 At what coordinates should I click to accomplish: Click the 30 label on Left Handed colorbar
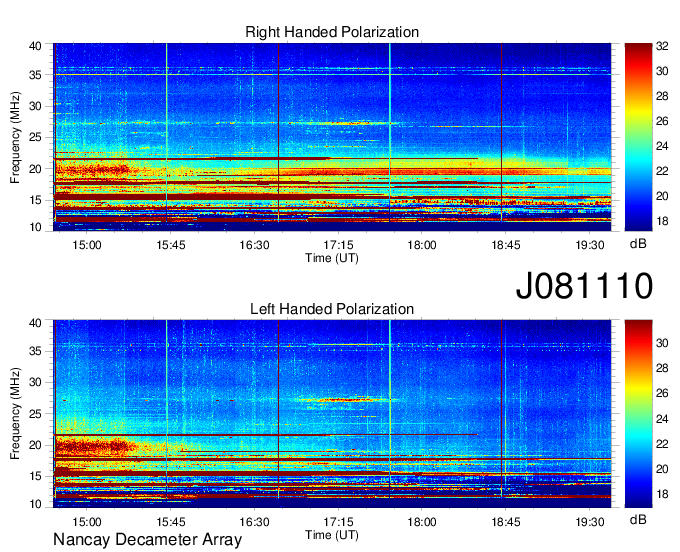[x=662, y=343]
